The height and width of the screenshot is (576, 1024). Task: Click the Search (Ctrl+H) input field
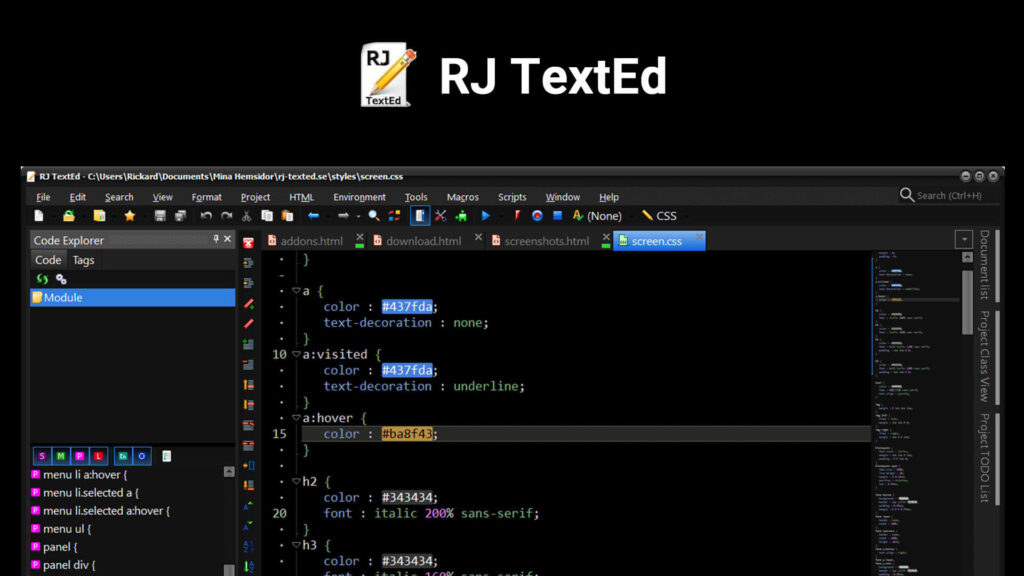point(949,195)
